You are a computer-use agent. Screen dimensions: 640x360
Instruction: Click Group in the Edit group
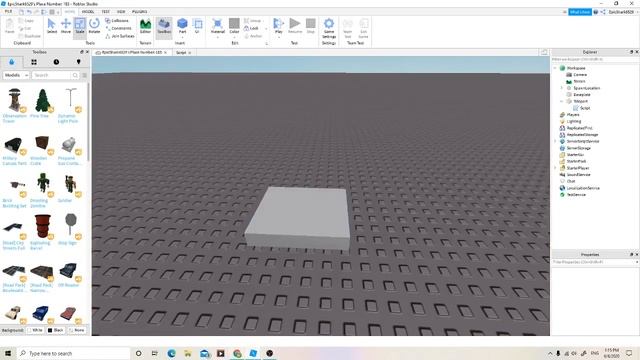tap(253, 20)
